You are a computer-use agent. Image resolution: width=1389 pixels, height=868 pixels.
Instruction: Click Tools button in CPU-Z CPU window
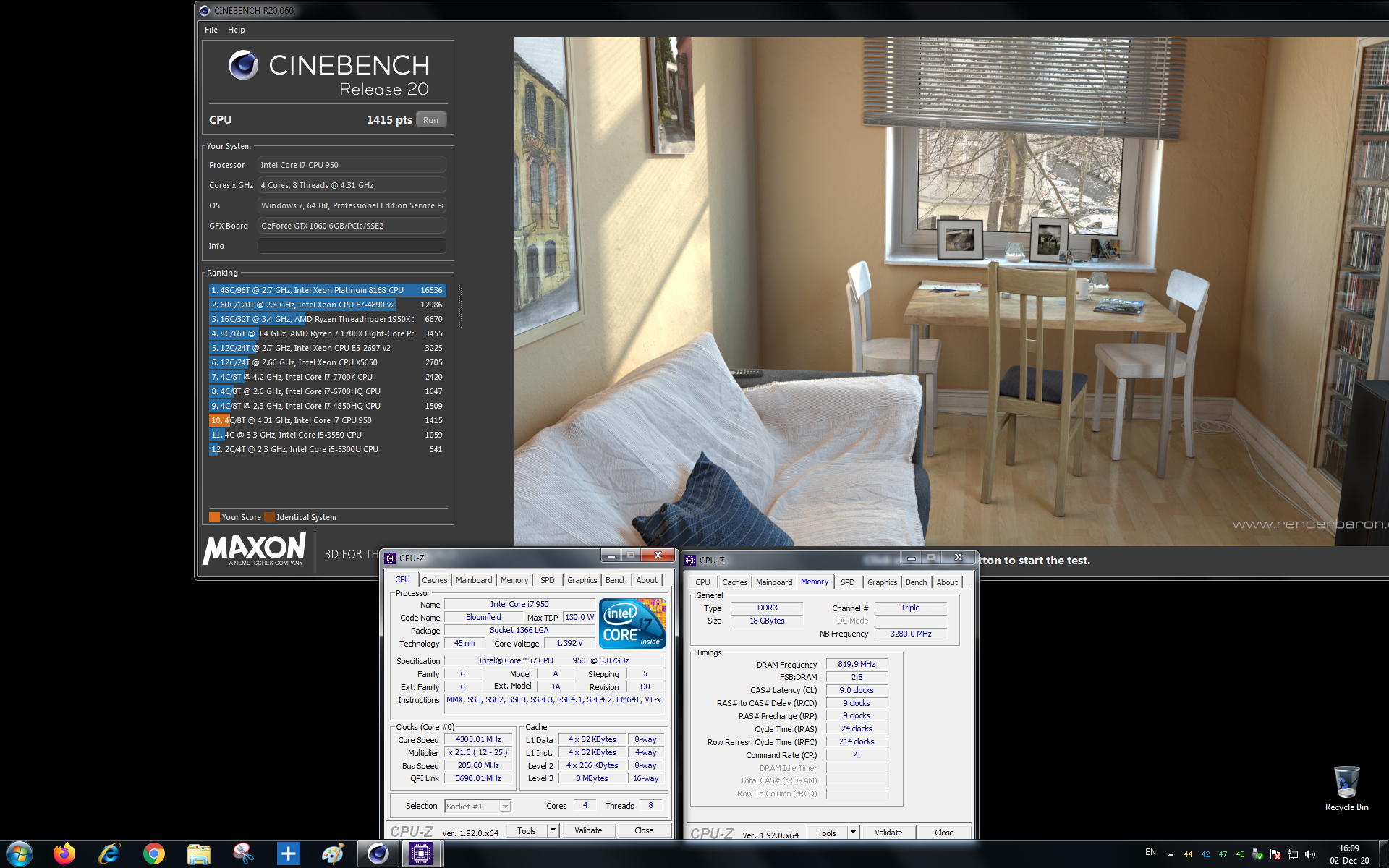527,830
